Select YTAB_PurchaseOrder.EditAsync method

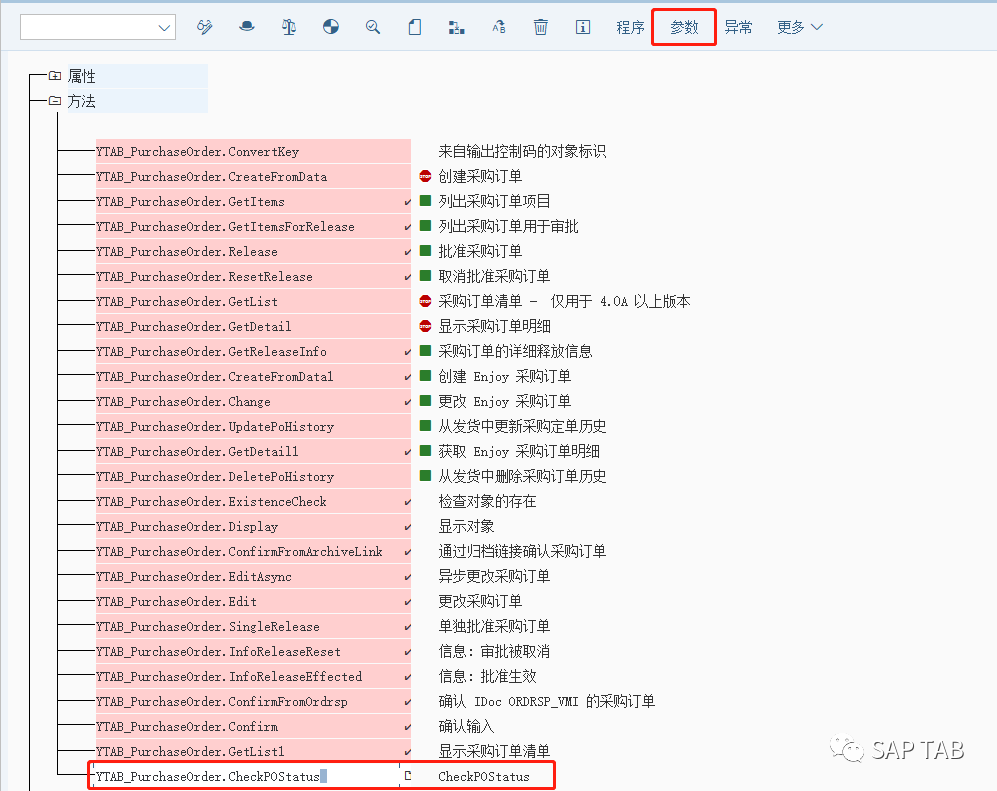click(x=253, y=577)
